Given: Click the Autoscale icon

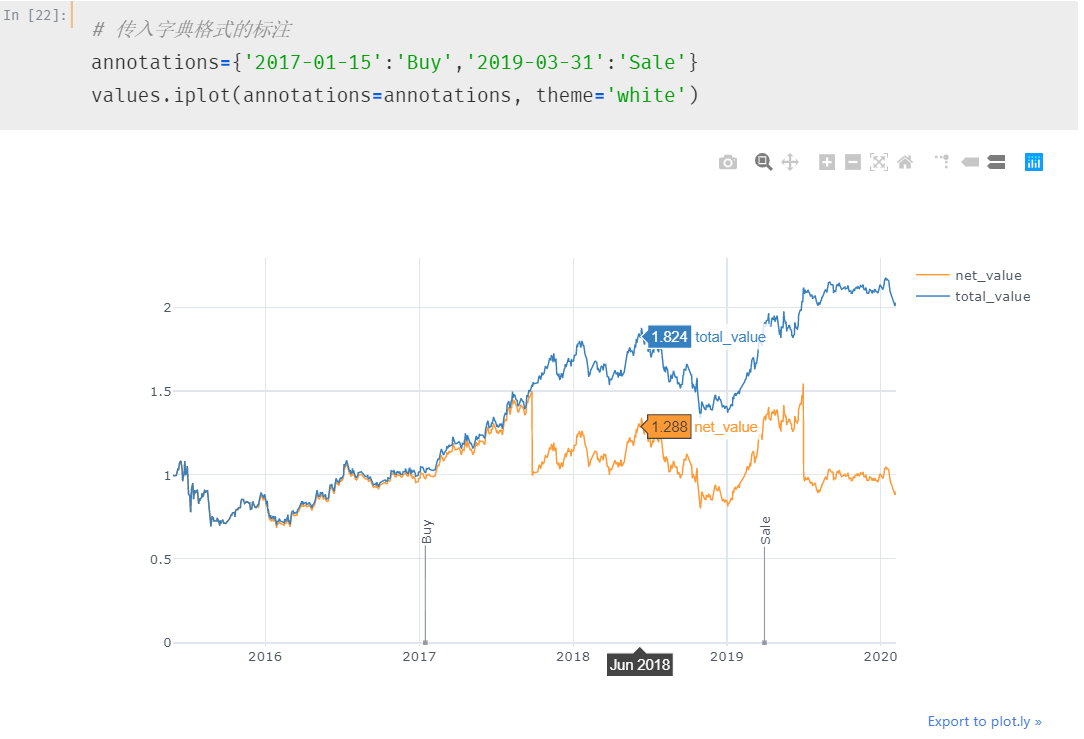Looking at the screenshot, I should [x=878, y=161].
